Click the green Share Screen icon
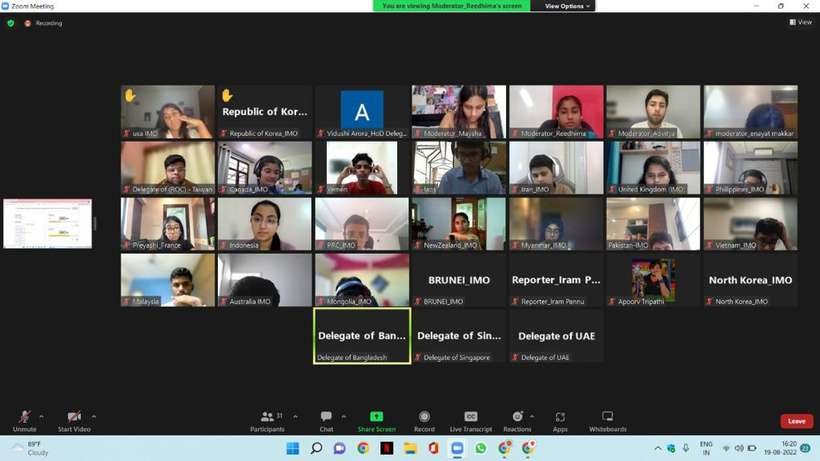 [376, 416]
